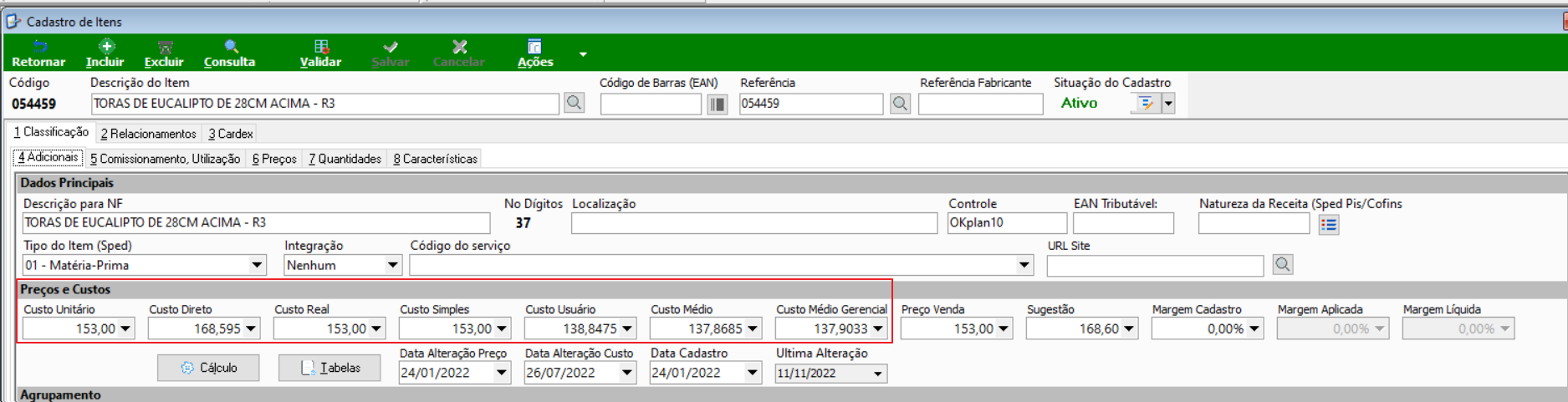Switch to the 6 Preços tab

(x=274, y=159)
